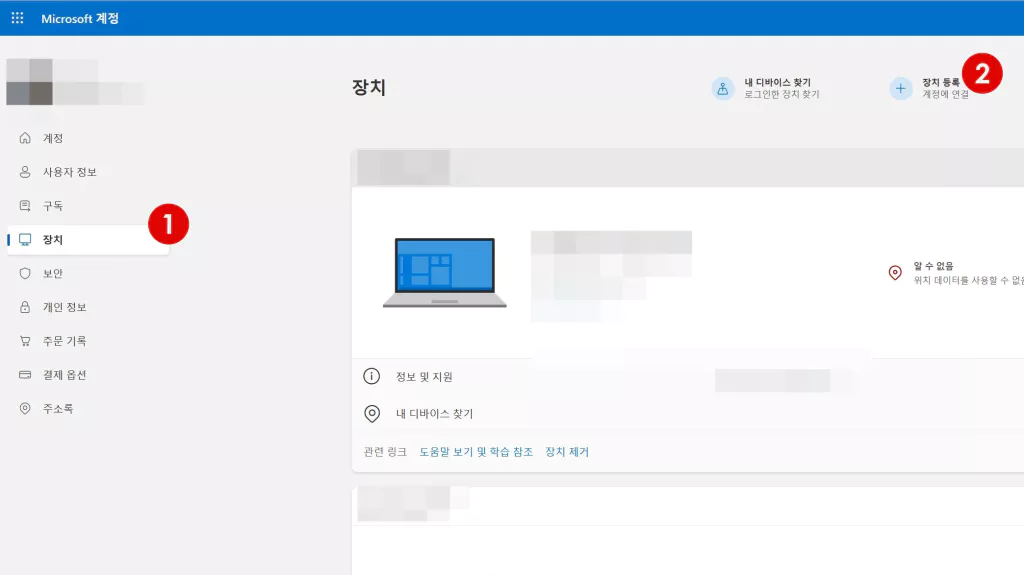The width and height of the screenshot is (1024, 575).
Task: Click the lock icon beside 개인 정보
Action: 25,307
